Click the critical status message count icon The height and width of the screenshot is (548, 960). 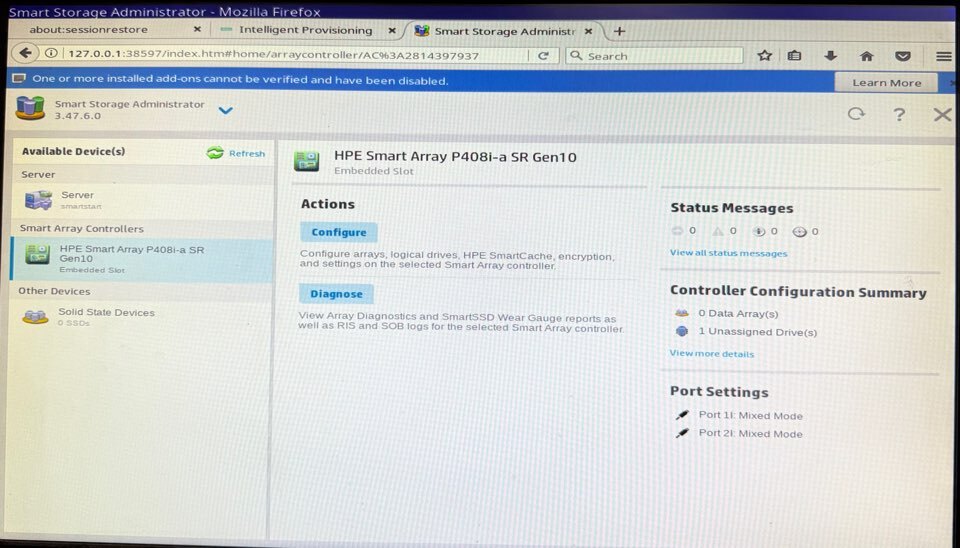(x=677, y=231)
